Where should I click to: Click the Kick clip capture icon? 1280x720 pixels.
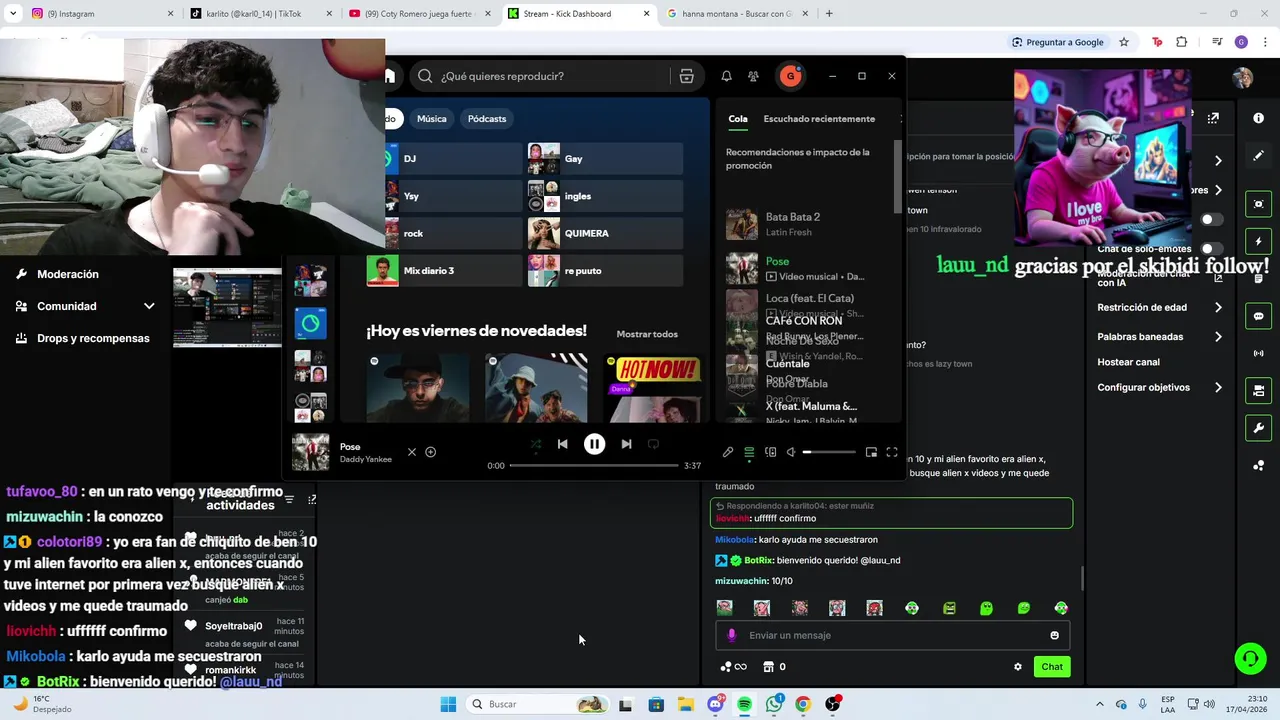[x=1258, y=204]
